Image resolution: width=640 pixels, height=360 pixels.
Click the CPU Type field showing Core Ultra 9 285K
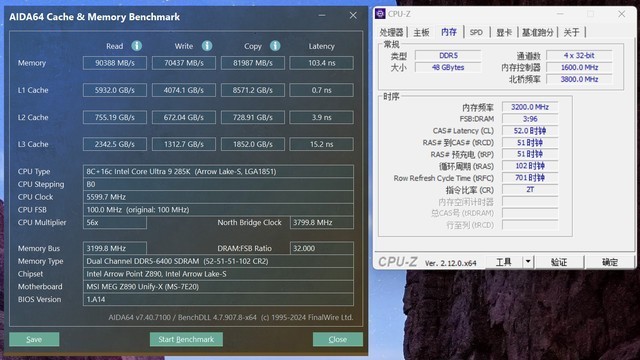218,171
